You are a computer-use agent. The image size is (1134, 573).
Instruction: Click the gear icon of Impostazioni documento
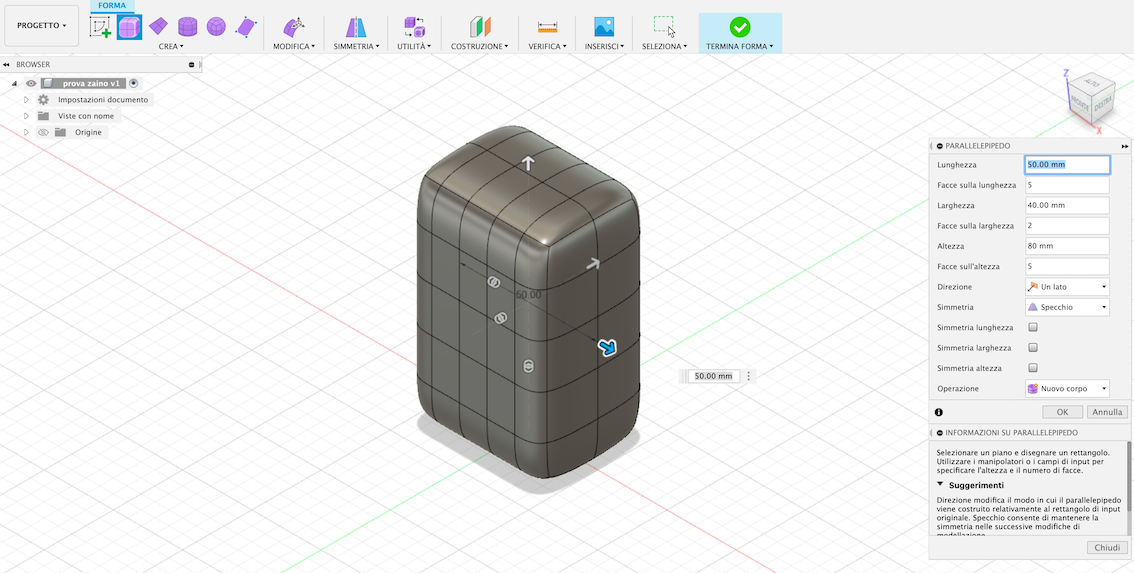[x=43, y=99]
